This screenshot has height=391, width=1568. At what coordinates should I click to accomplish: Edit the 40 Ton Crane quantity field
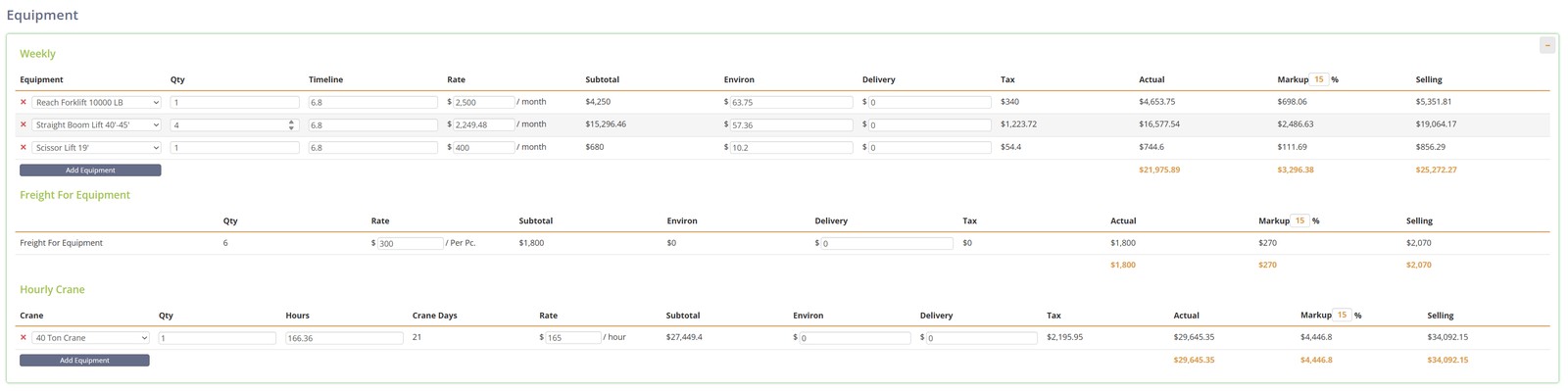(218, 337)
